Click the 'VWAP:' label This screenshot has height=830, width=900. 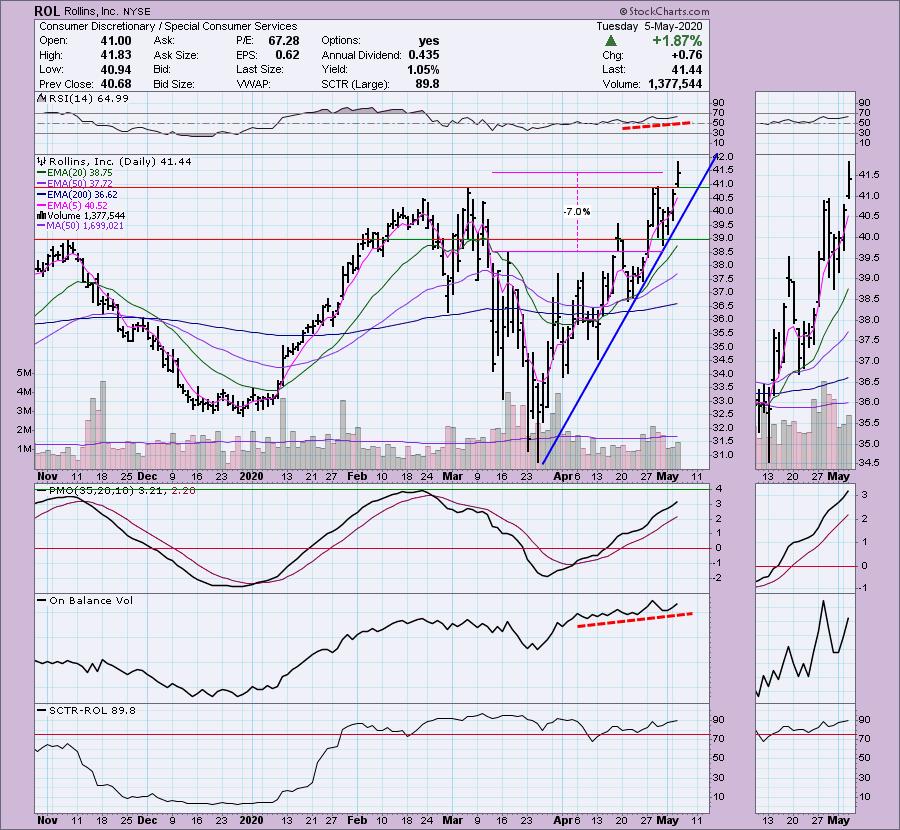[x=253, y=84]
